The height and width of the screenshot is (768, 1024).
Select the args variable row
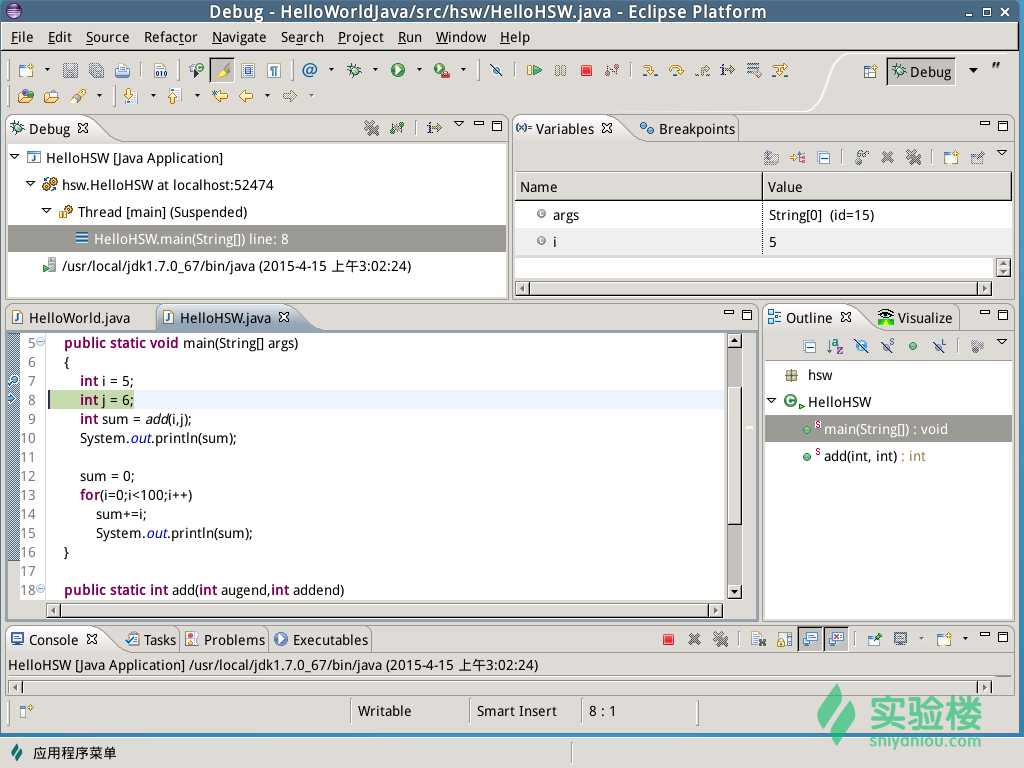763,215
